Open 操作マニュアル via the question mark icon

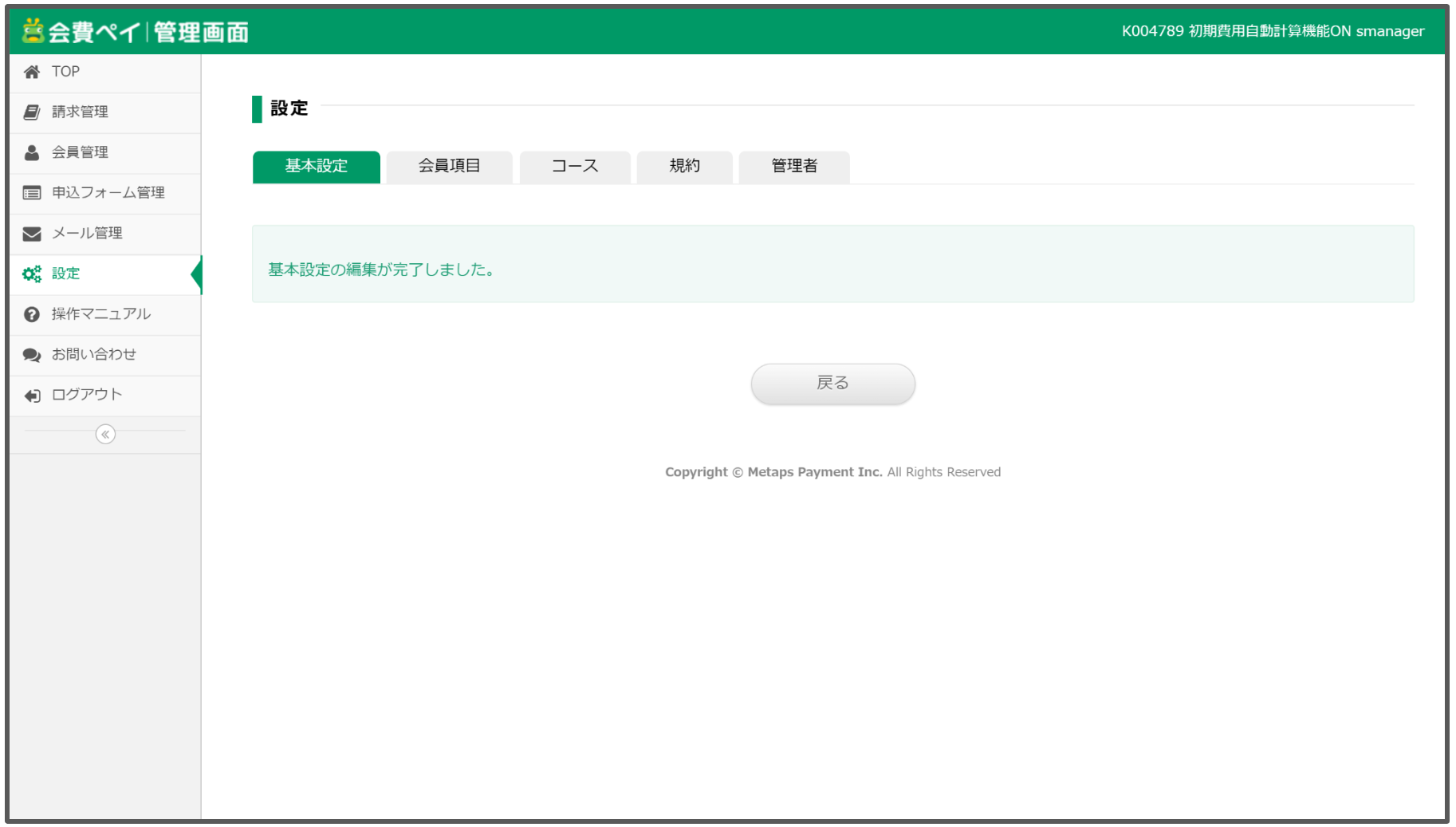(x=31, y=314)
